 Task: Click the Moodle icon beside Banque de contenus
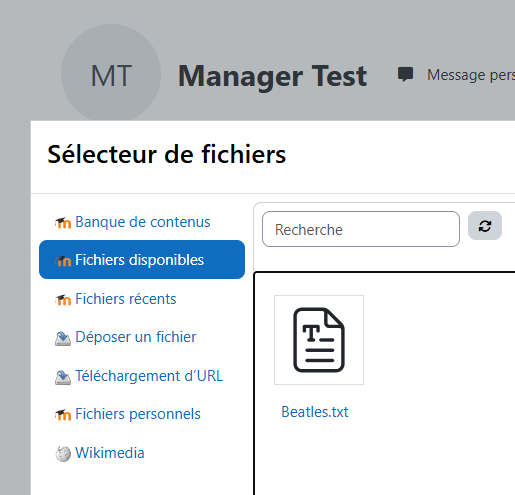point(63,223)
